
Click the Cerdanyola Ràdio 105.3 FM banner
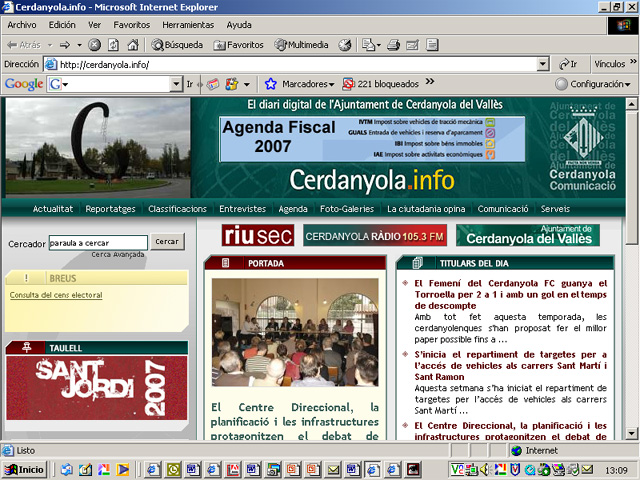tap(375, 235)
